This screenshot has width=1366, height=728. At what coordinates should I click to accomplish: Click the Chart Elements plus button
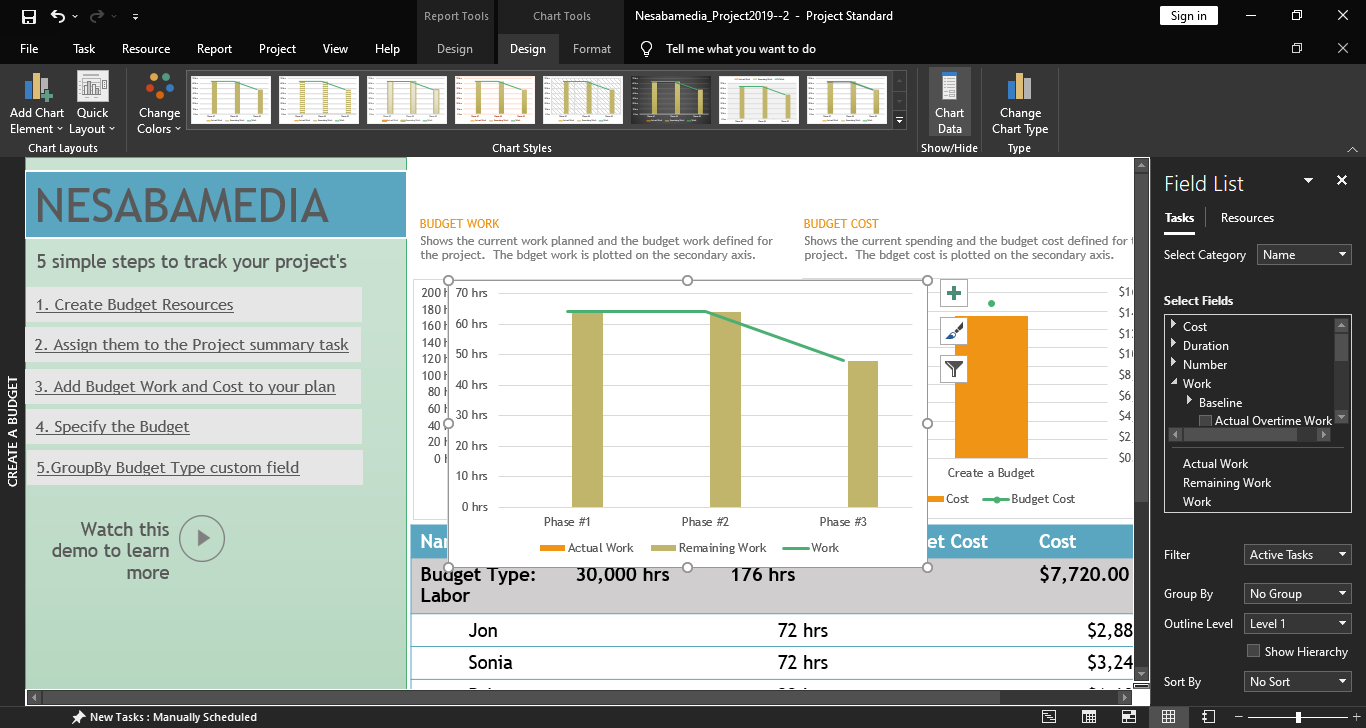pyautogui.click(x=955, y=293)
